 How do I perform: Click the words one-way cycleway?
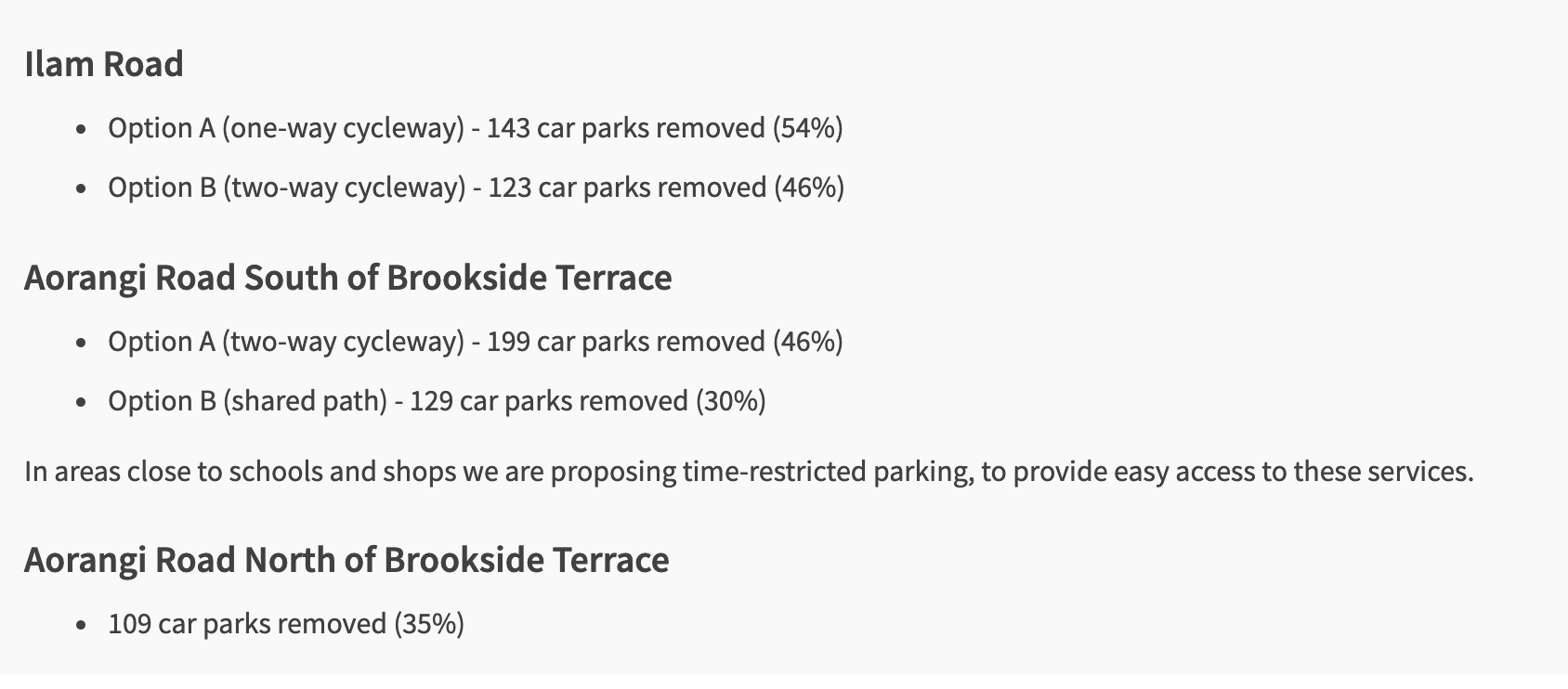pos(343,127)
